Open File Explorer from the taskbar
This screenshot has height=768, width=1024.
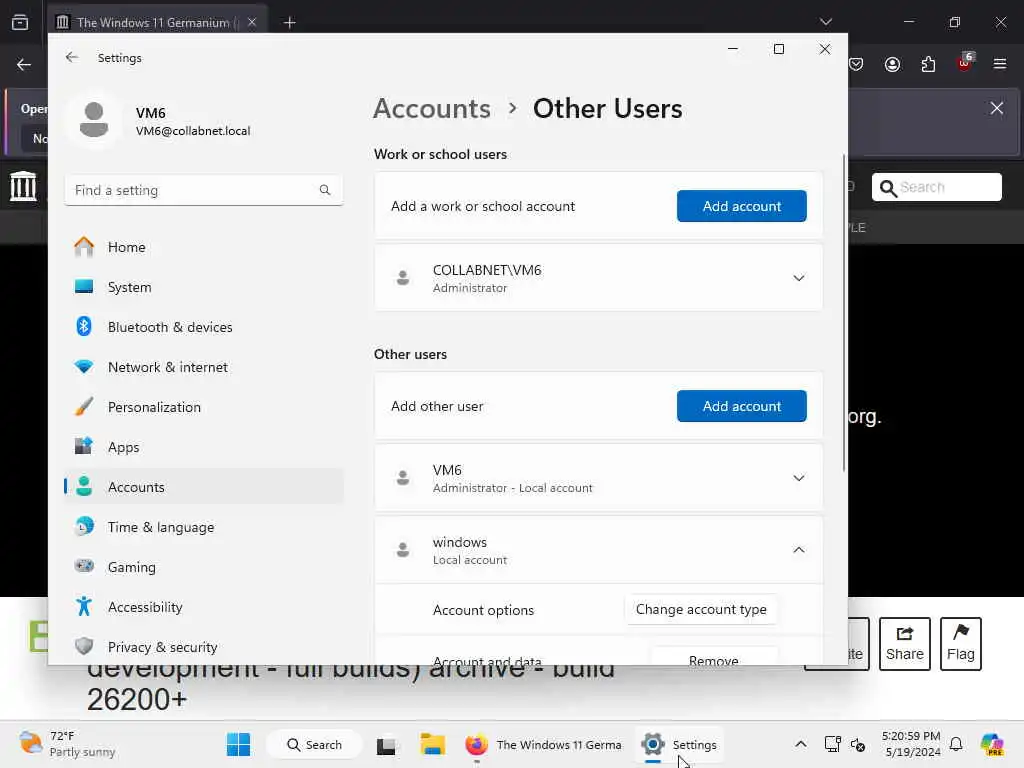(x=432, y=744)
